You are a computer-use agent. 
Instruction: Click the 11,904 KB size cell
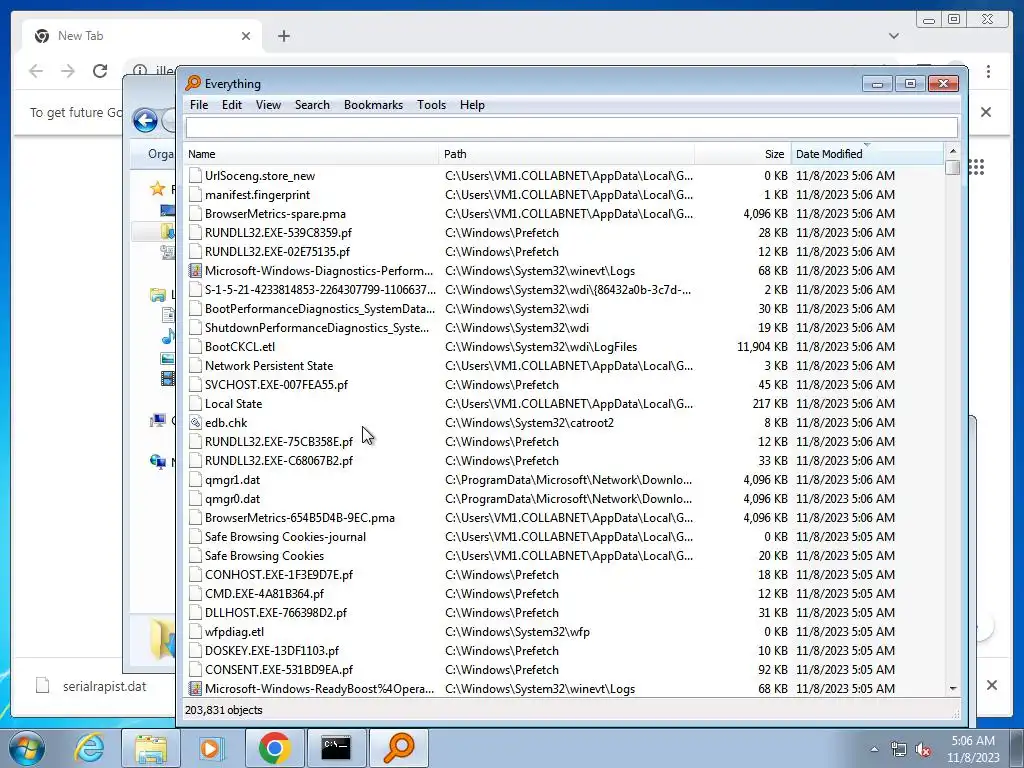click(x=762, y=347)
